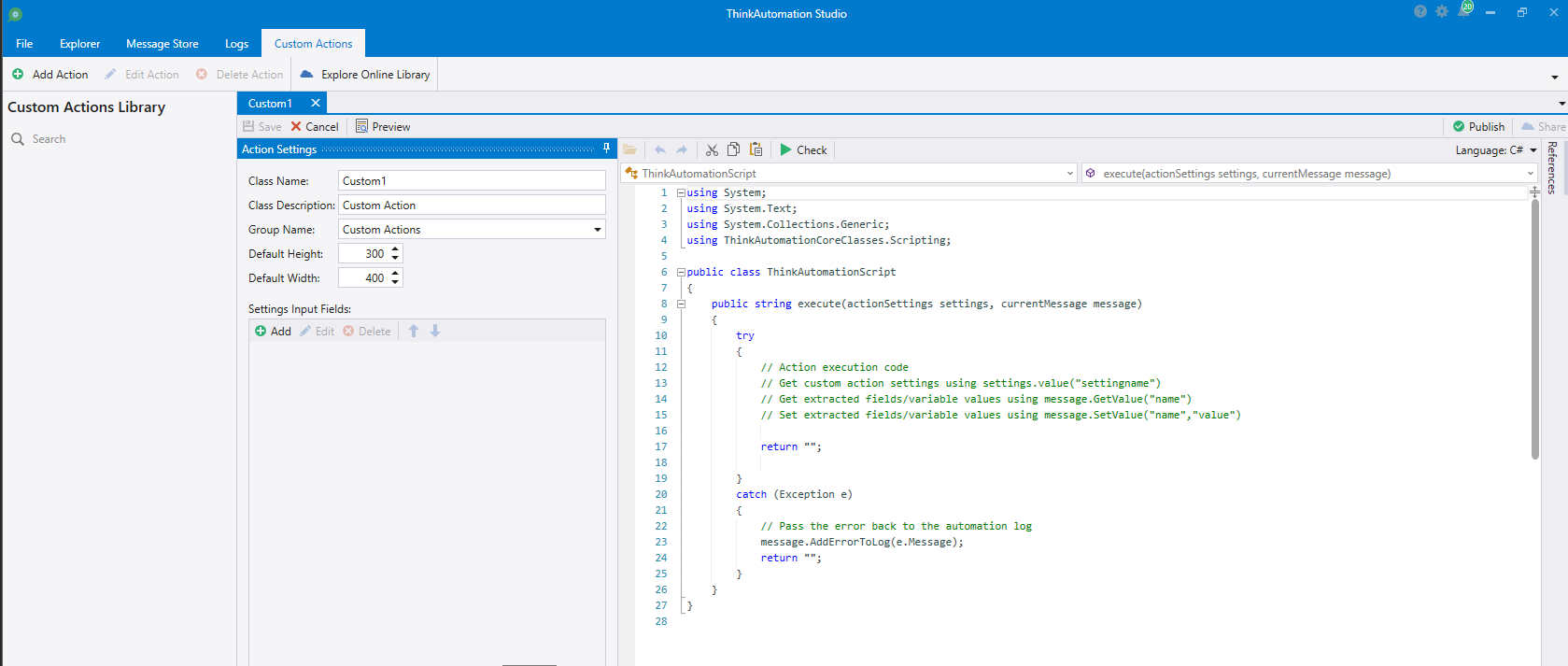This screenshot has width=1568, height=666.
Task: Click the split editor handle above the scrollbar
Action: coord(1534,191)
